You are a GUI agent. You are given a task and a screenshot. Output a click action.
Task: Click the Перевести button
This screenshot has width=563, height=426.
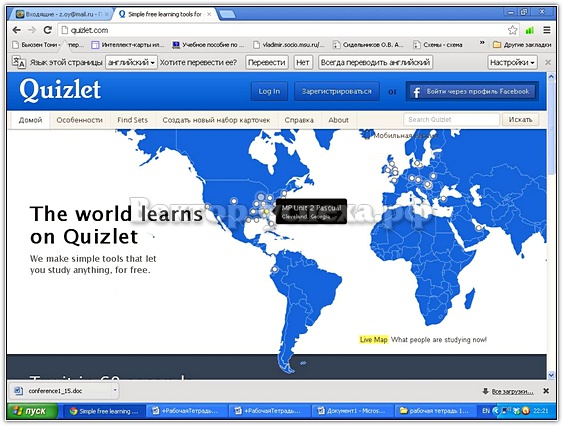tap(266, 62)
